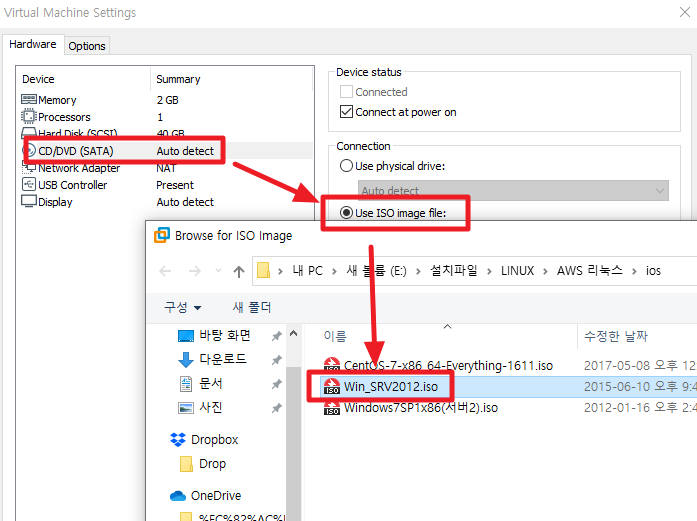Open the Auto detect drive dropdown
The height and width of the screenshot is (521, 697).
[x=513, y=190]
